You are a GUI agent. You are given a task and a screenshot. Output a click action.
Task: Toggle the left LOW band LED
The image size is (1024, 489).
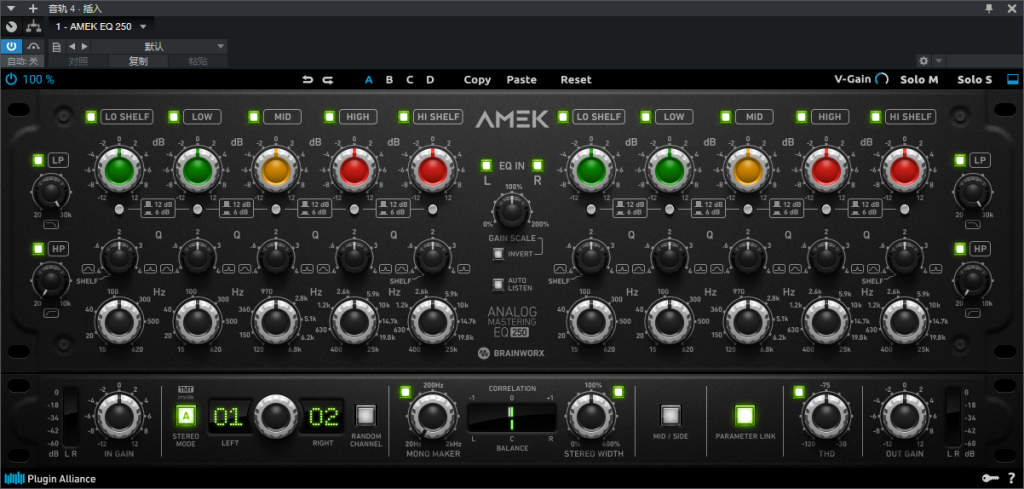(x=174, y=117)
